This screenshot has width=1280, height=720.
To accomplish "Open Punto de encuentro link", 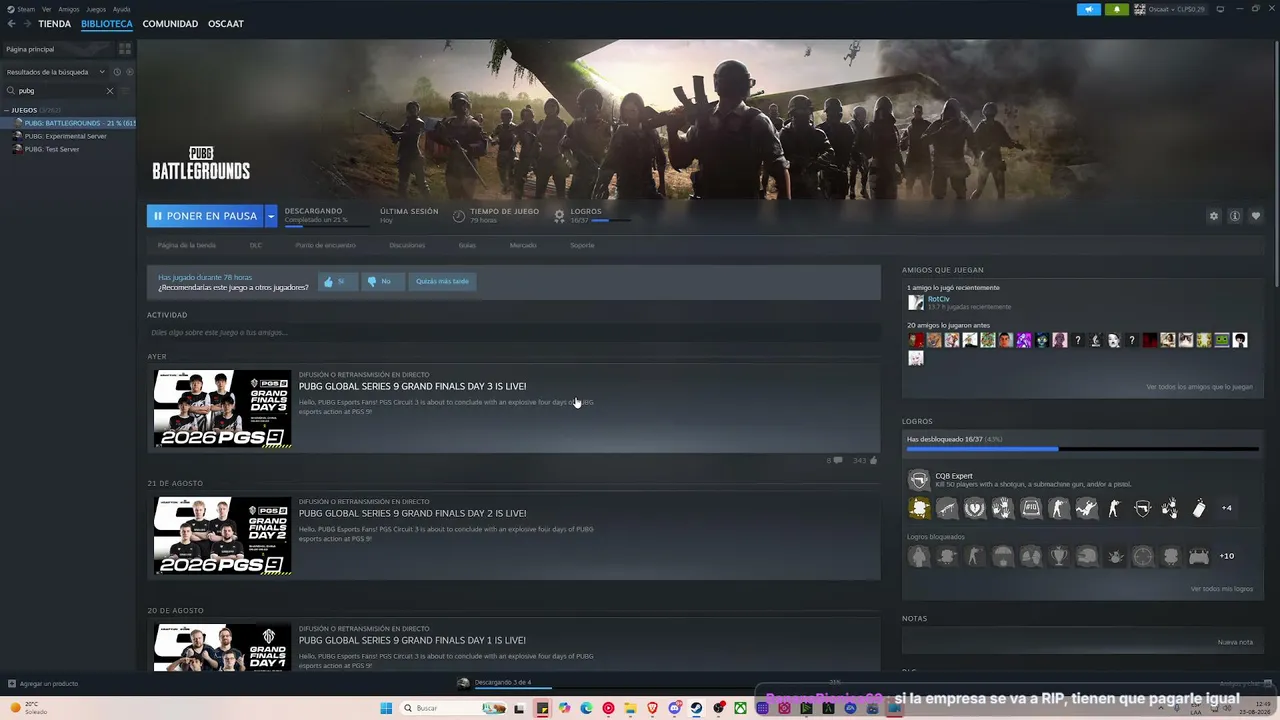I will (x=325, y=245).
